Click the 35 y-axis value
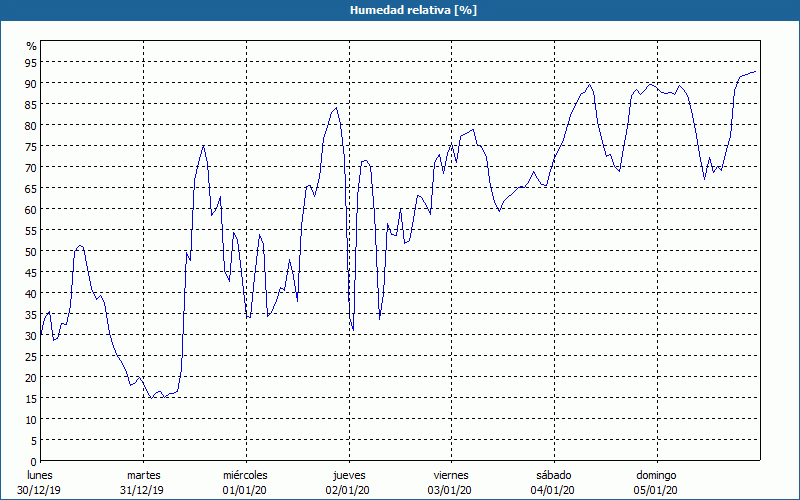 (31, 315)
